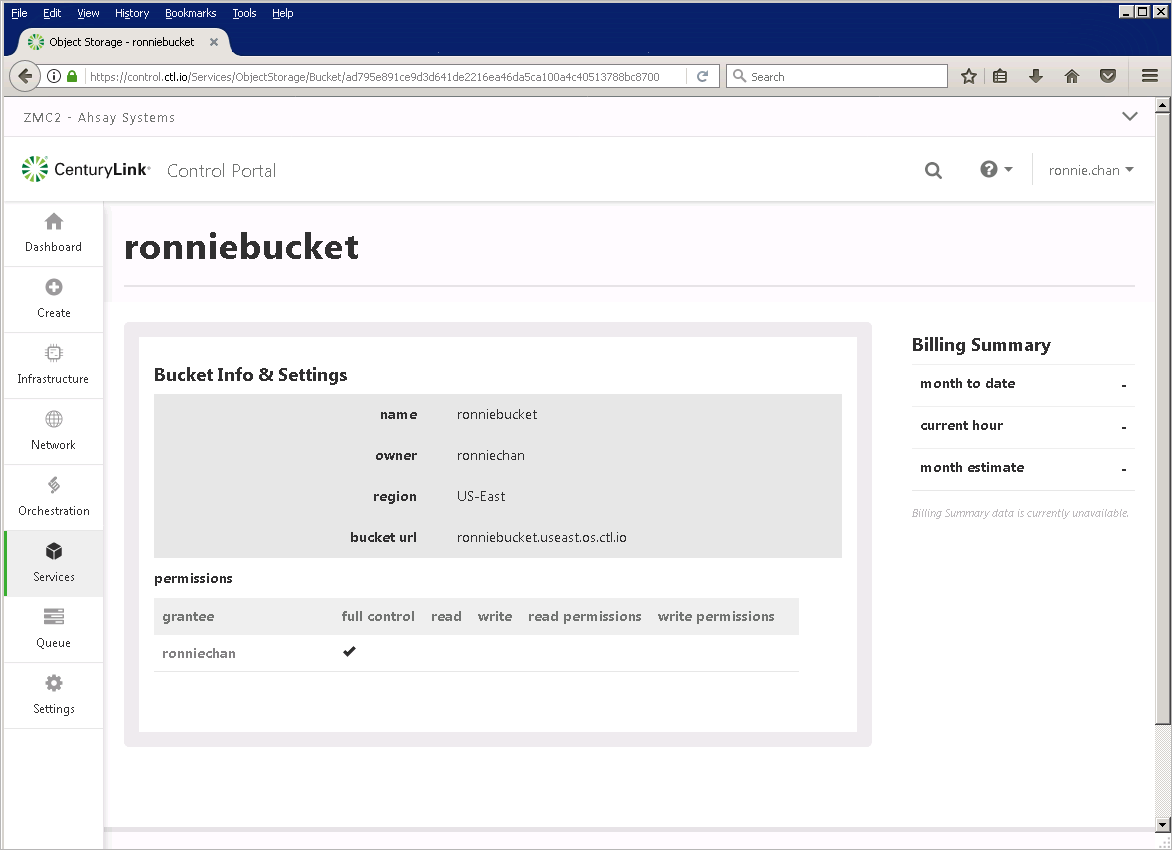Select the Services cube icon
1172x850 pixels.
[53, 551]
